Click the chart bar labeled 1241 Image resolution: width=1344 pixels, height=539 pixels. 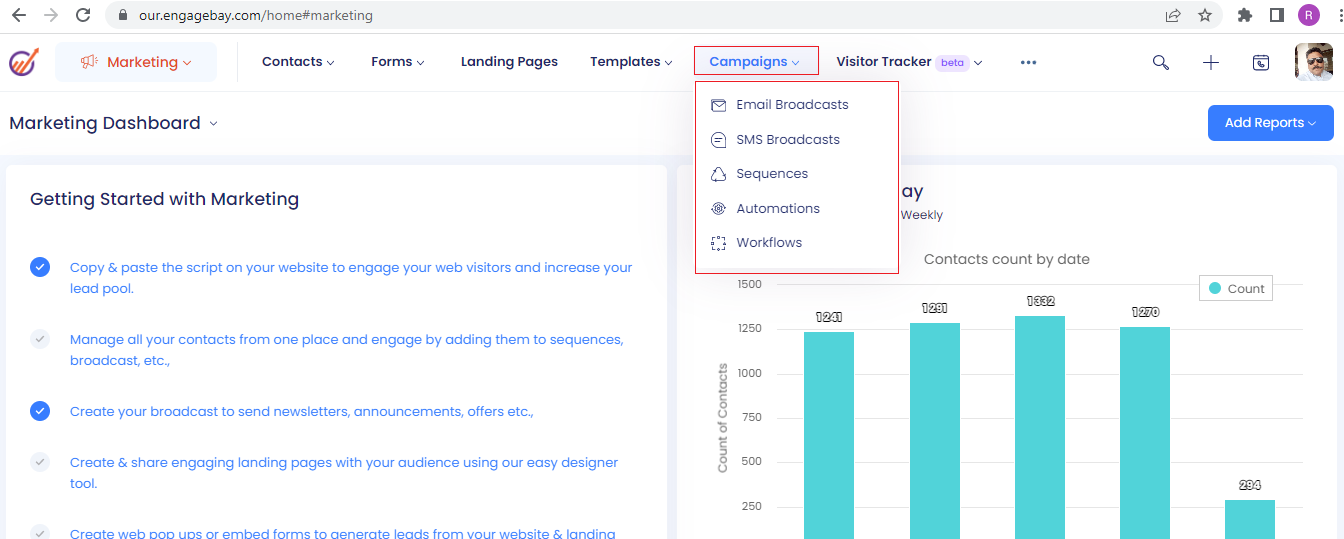coord(829,435)
